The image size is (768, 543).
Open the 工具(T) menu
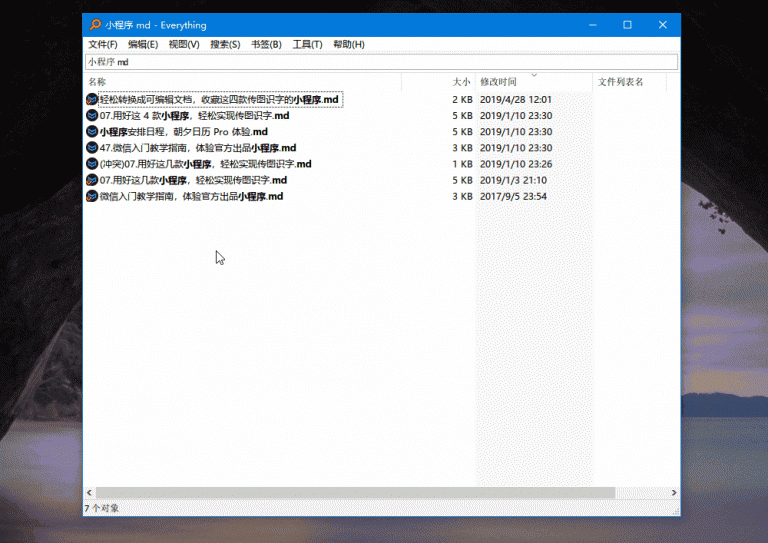click(x=308, y=45)
